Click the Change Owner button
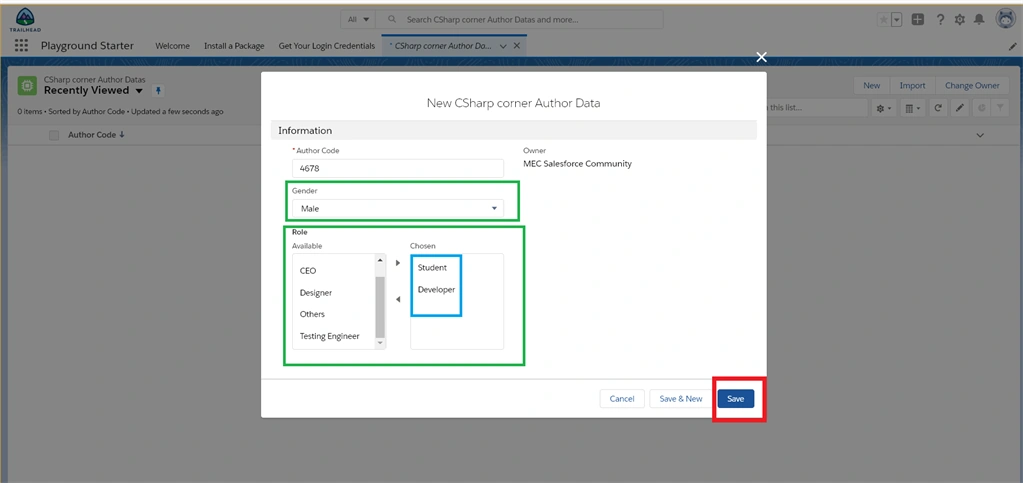 click(972, 86)
